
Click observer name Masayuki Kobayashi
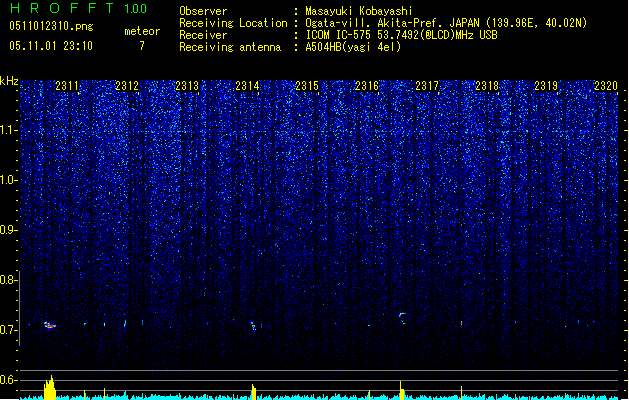[x=358, y=11]
